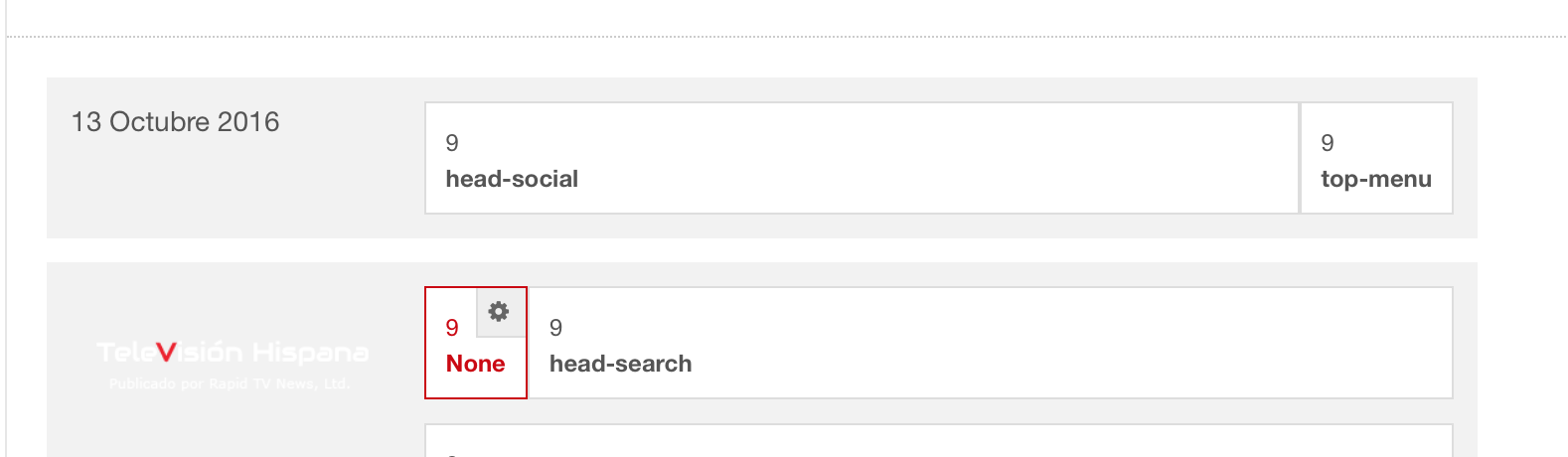Click number 9 above top-menu
The image size is (1568, 457).
pyautogui.click(x=1328, y=143)
